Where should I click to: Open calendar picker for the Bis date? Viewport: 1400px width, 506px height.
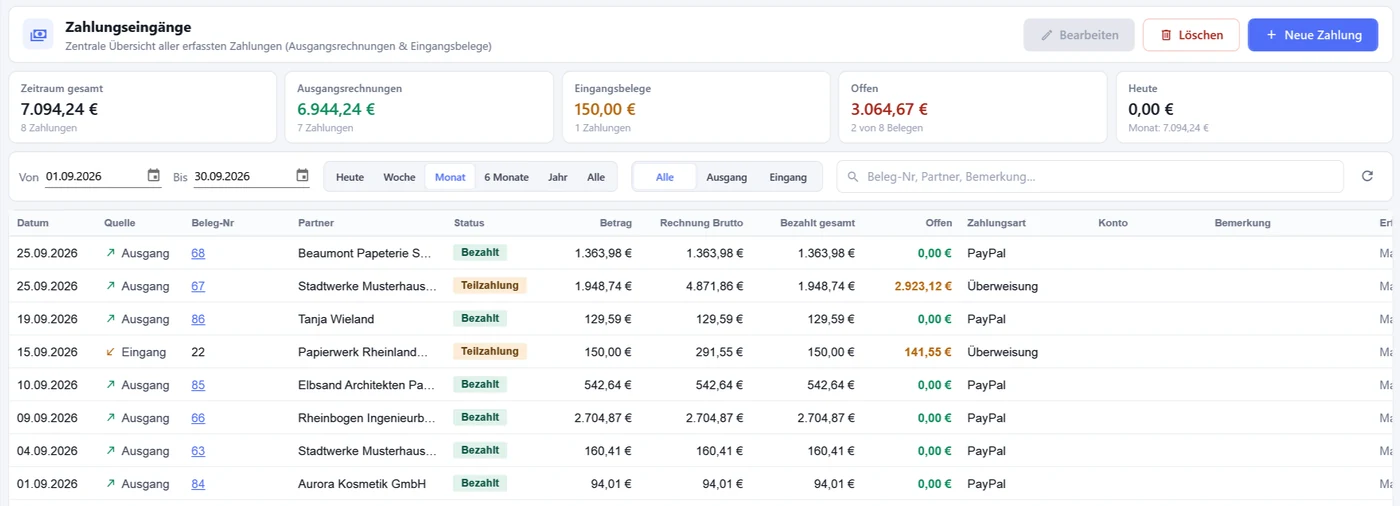(x=303, y=176)
